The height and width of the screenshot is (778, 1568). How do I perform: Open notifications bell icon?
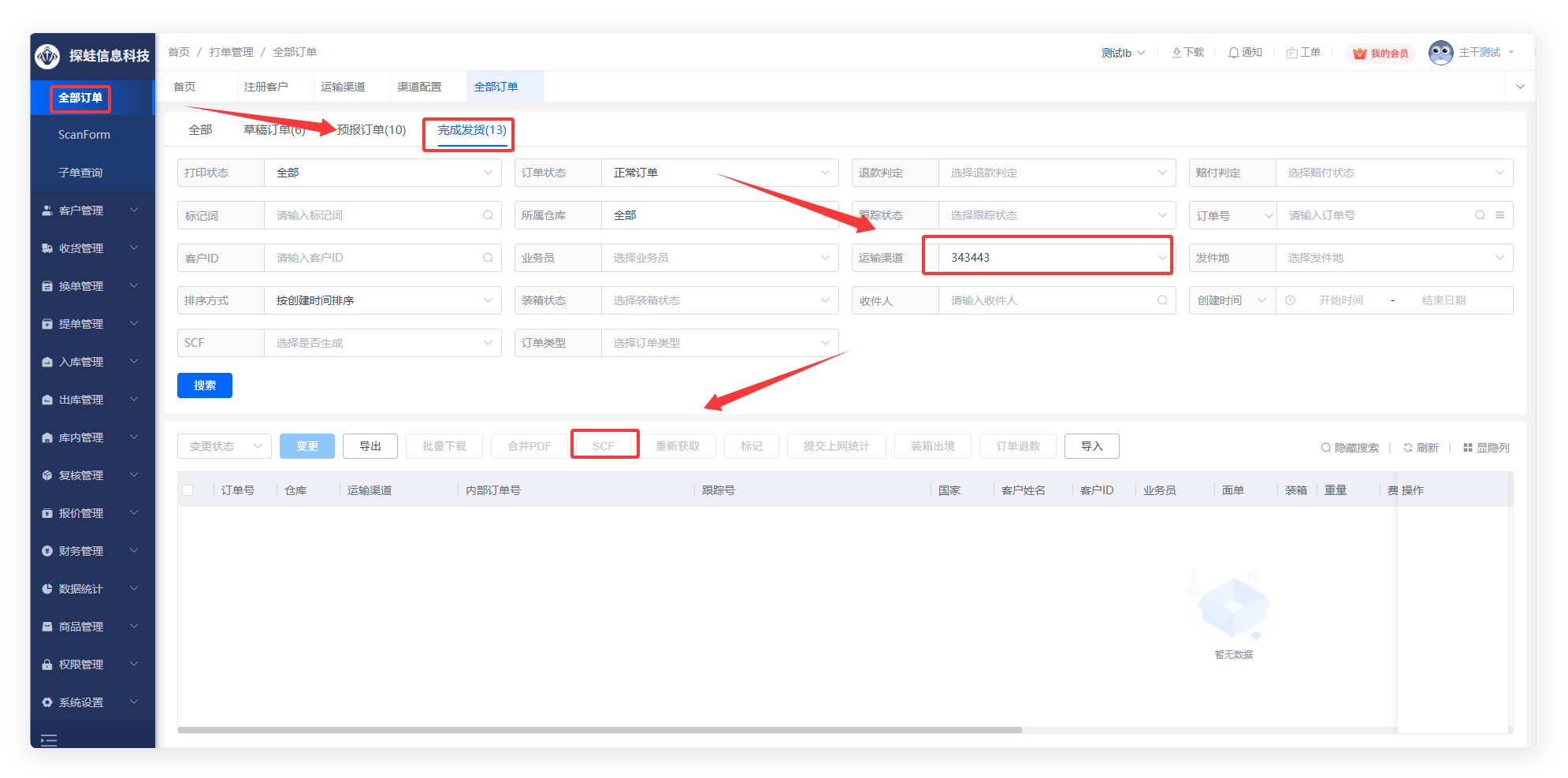pos(1233,53)
